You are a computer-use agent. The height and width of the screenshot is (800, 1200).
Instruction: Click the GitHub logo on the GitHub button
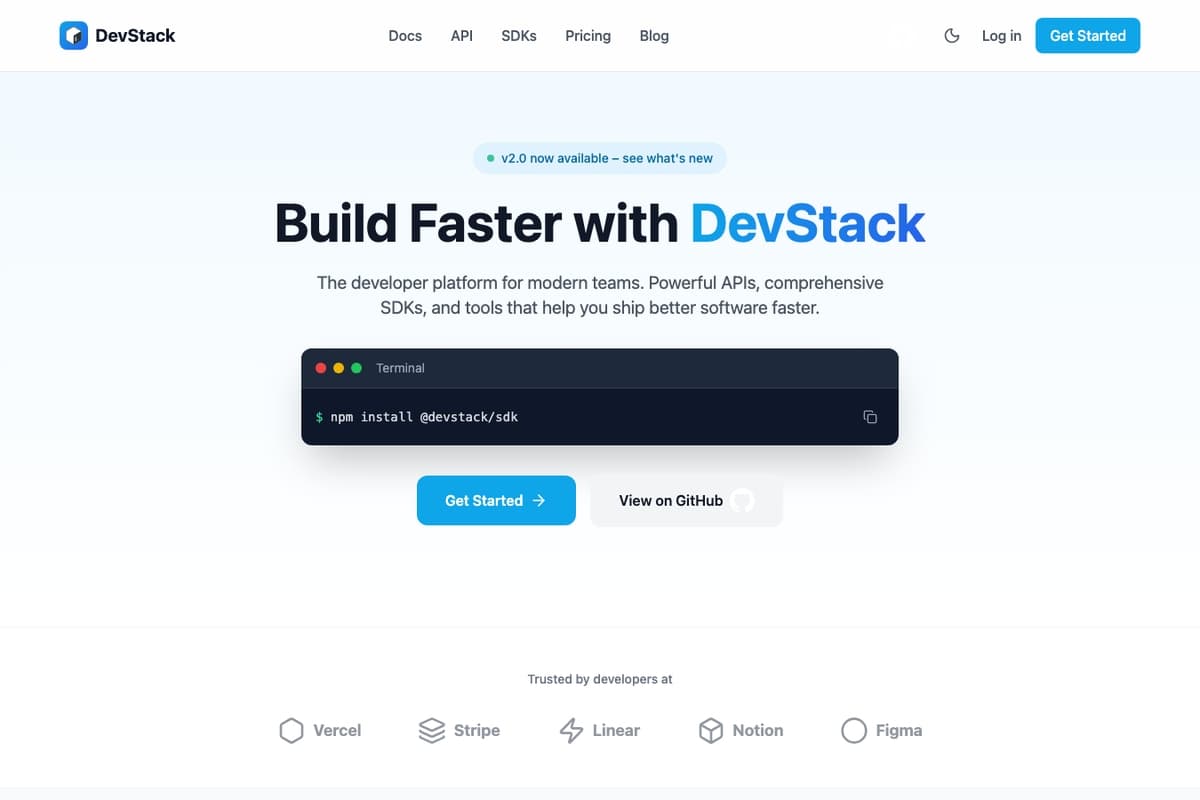741,500
